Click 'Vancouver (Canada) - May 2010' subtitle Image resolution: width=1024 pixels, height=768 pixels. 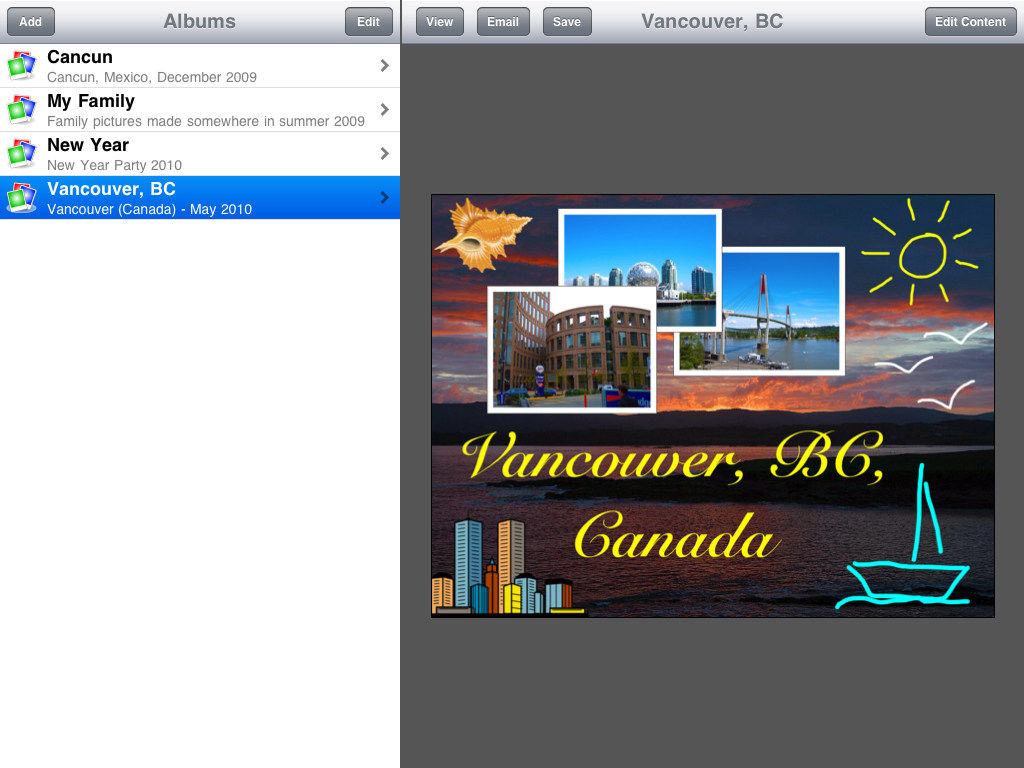tap(150, 209)
